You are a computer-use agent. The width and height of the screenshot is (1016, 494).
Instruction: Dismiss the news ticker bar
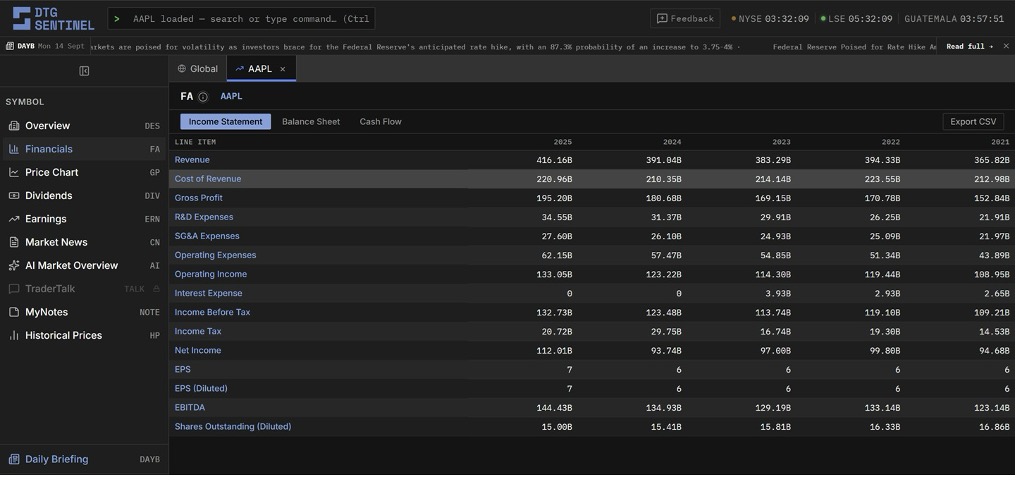click(x=1006, y=46)
